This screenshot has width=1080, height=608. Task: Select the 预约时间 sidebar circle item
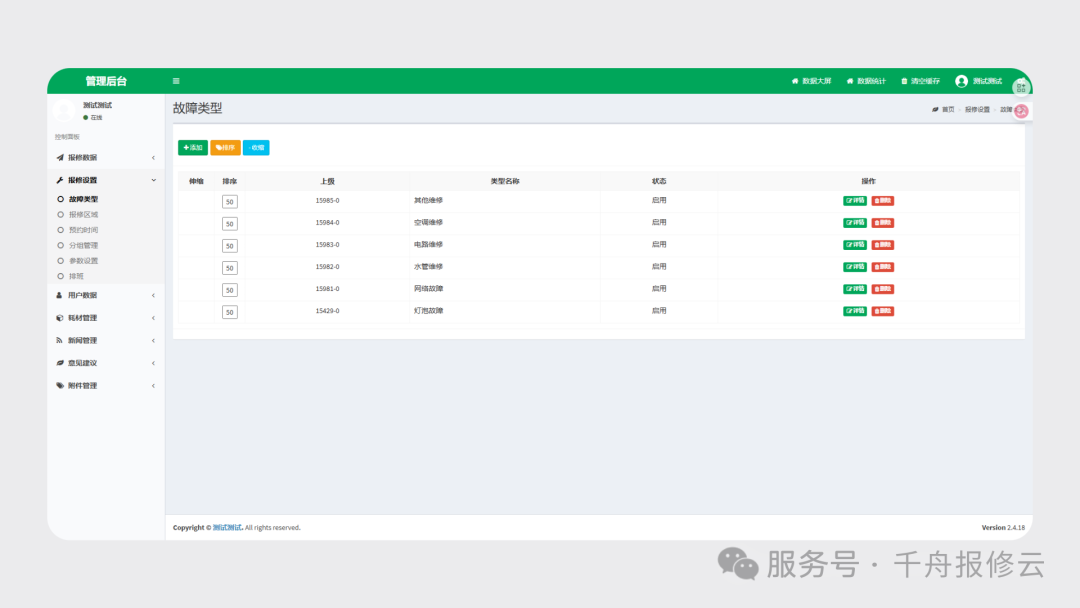[x=61, y=230]
